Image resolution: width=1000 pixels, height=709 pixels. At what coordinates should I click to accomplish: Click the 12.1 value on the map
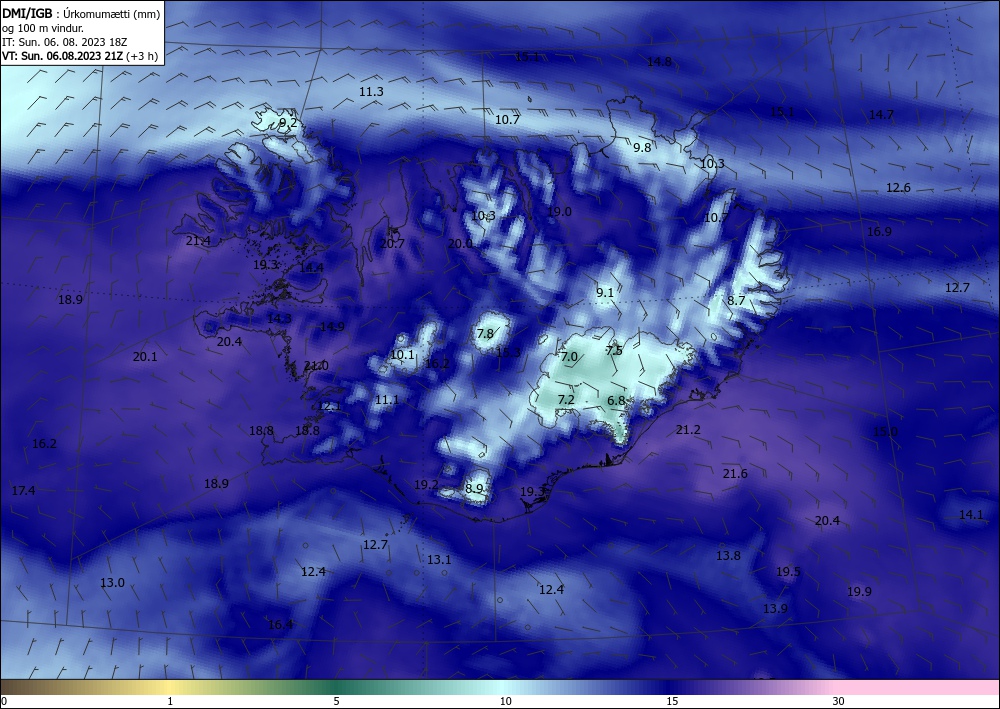point(330,406)
